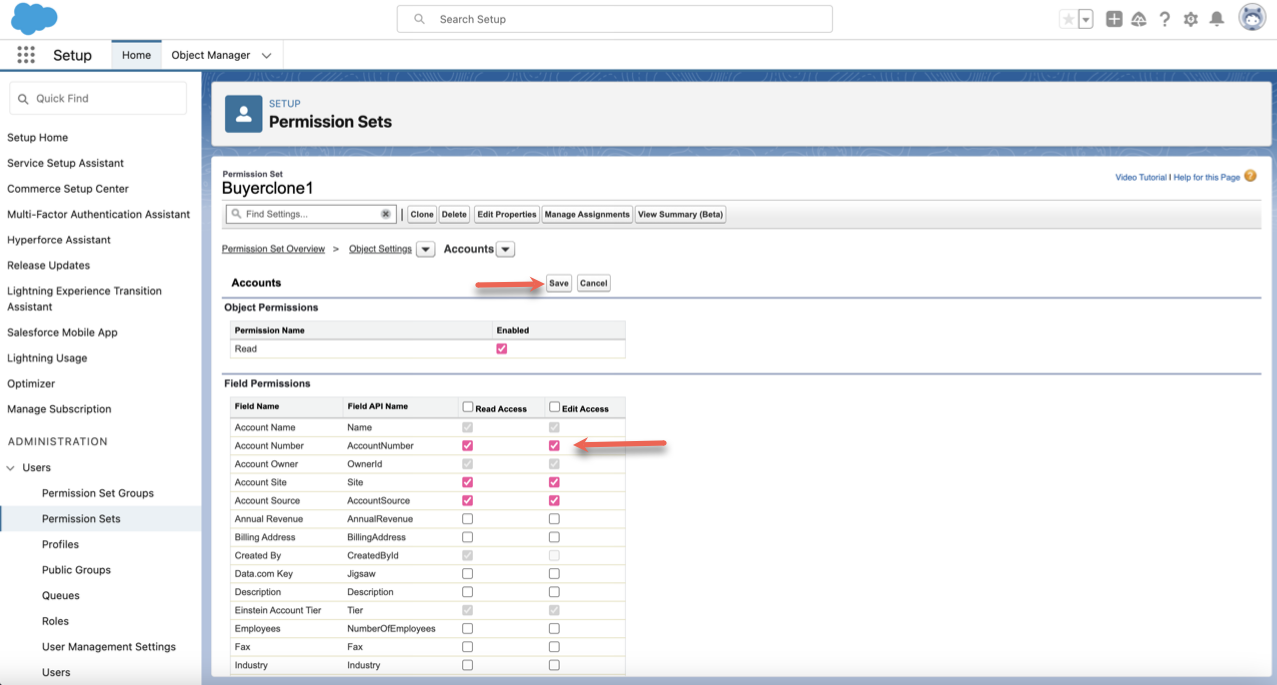Open the Global Actions plus icon
Screen dimensions: 1277x685
(1113, 19)
